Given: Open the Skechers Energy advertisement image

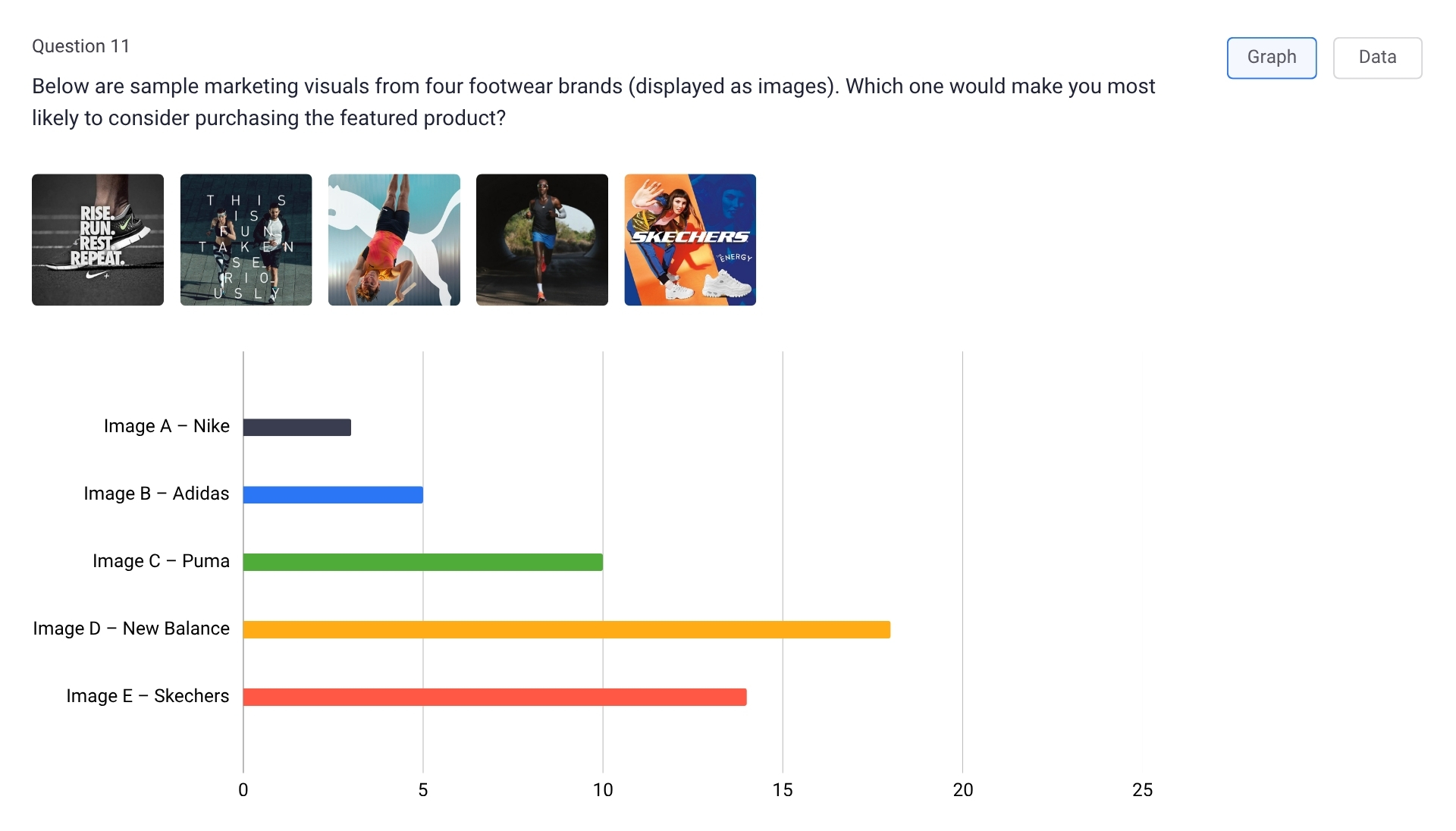Looking at the screenshot, I should (x=689, y=240).
